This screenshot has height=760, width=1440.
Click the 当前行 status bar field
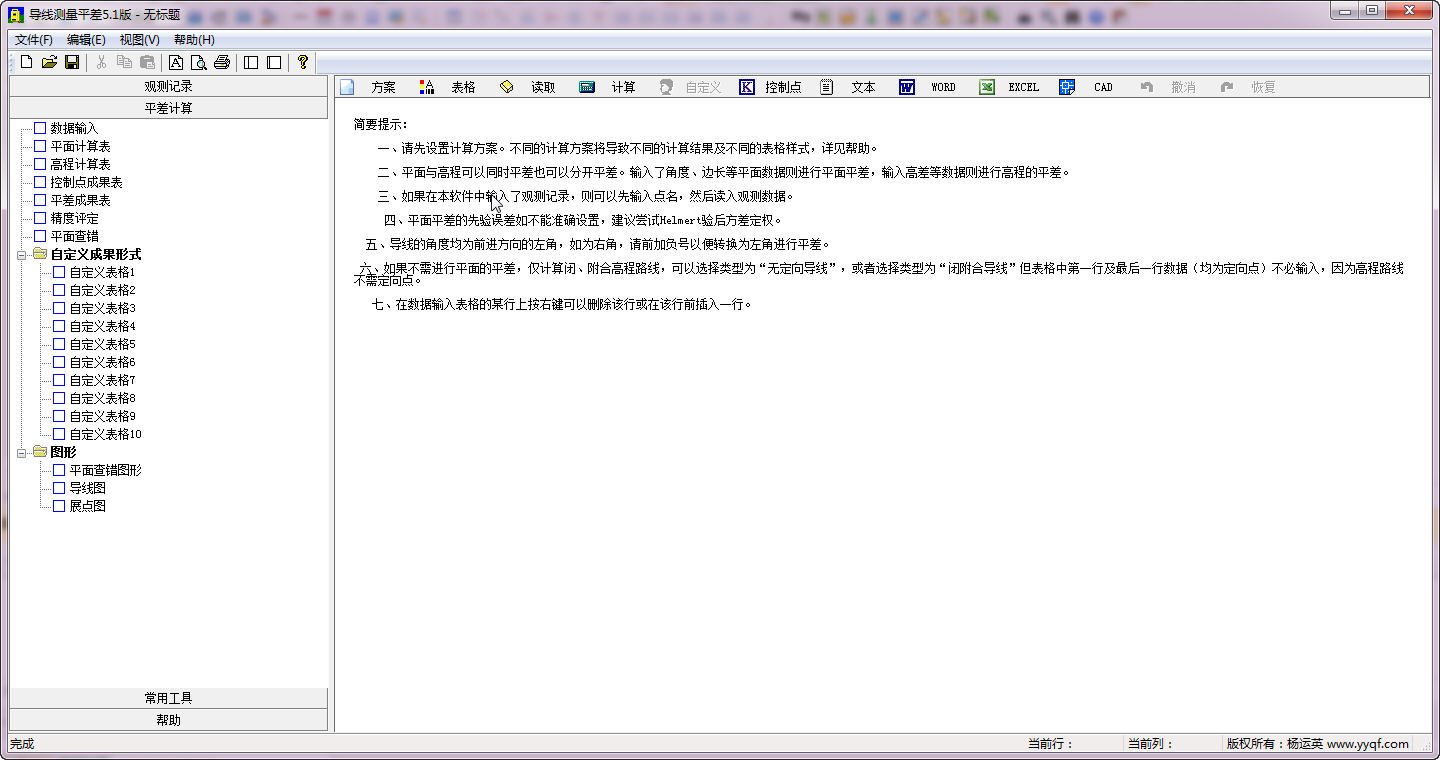[x=1050, y=744]
